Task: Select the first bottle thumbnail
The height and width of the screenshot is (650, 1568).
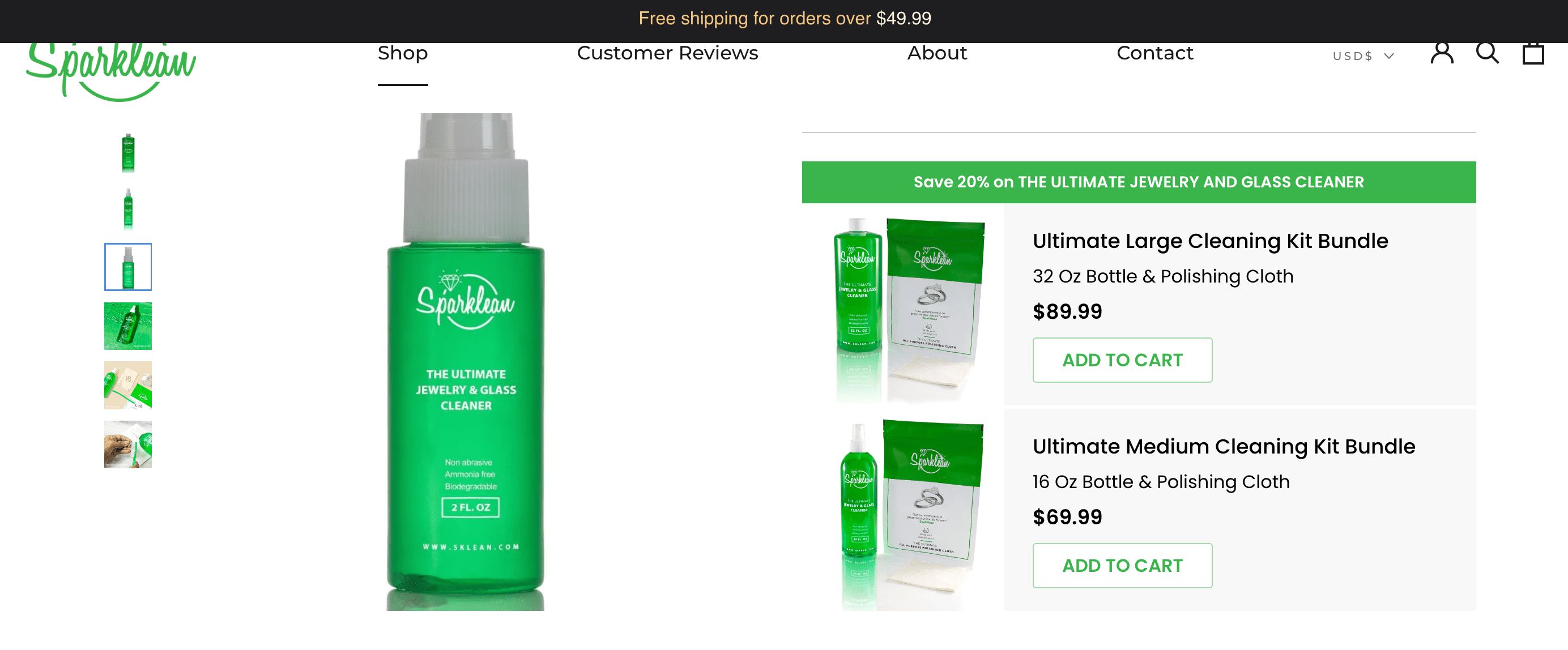Action: click(128, 153)
